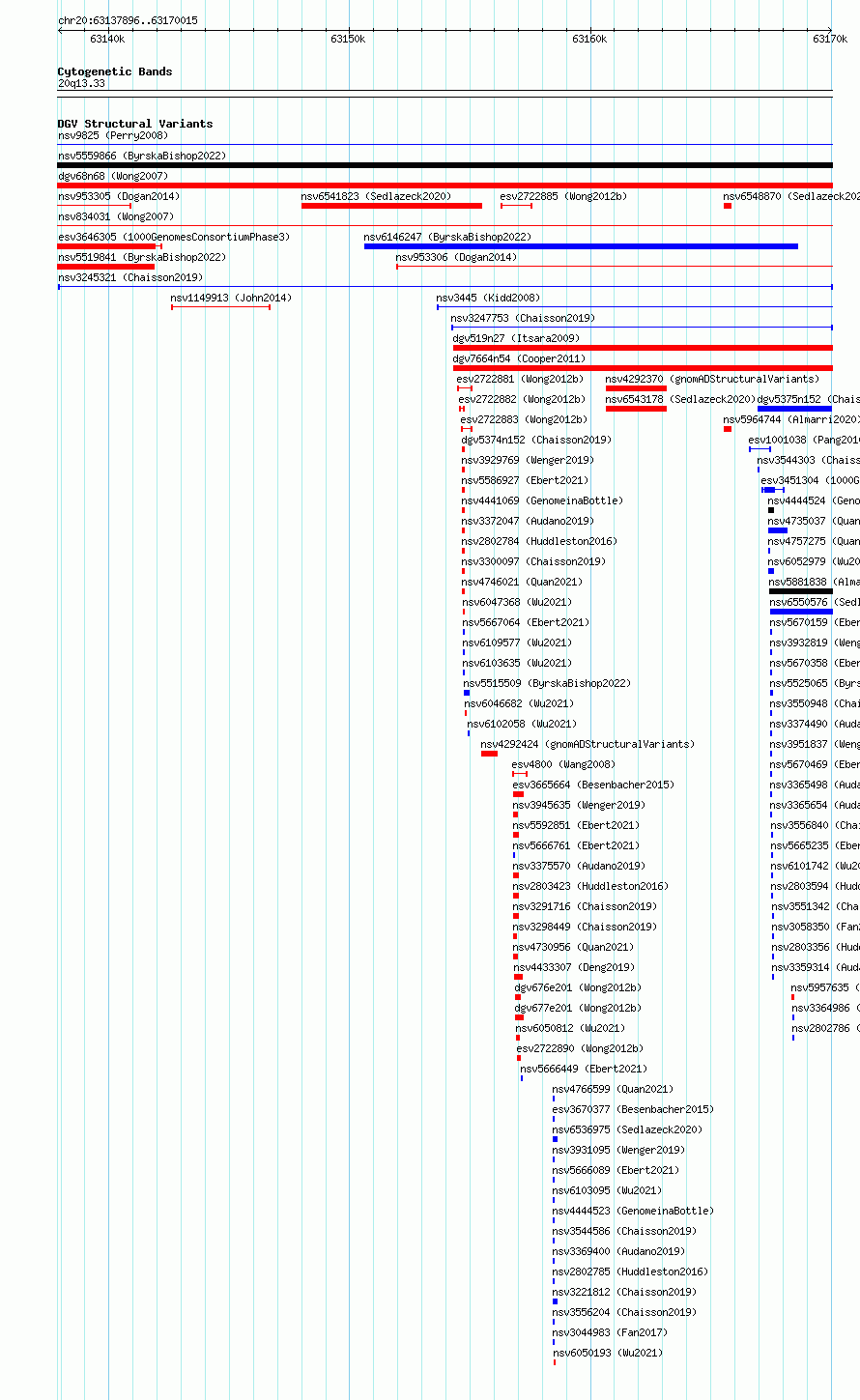This screenshot has height=1400, width=860.
Task: Click esv3670377 (Besenbacher2015) label
Action: [x=633, y=1109]
